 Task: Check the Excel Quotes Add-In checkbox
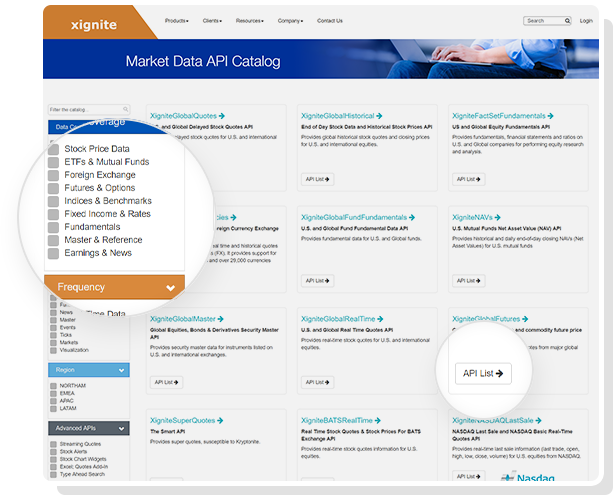(53, 467)
